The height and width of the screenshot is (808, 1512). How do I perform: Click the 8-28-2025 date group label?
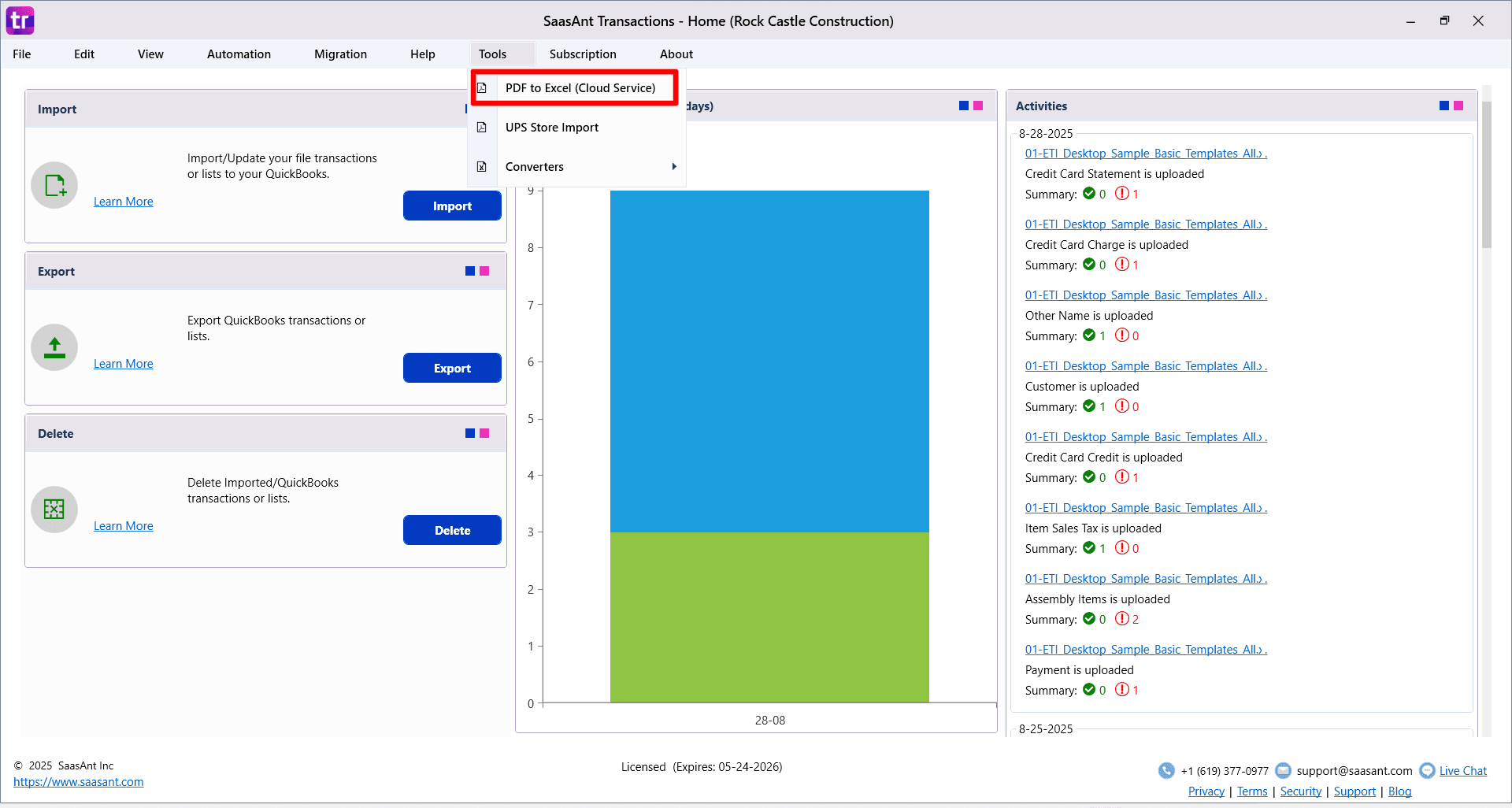(x=1046, y=134)
